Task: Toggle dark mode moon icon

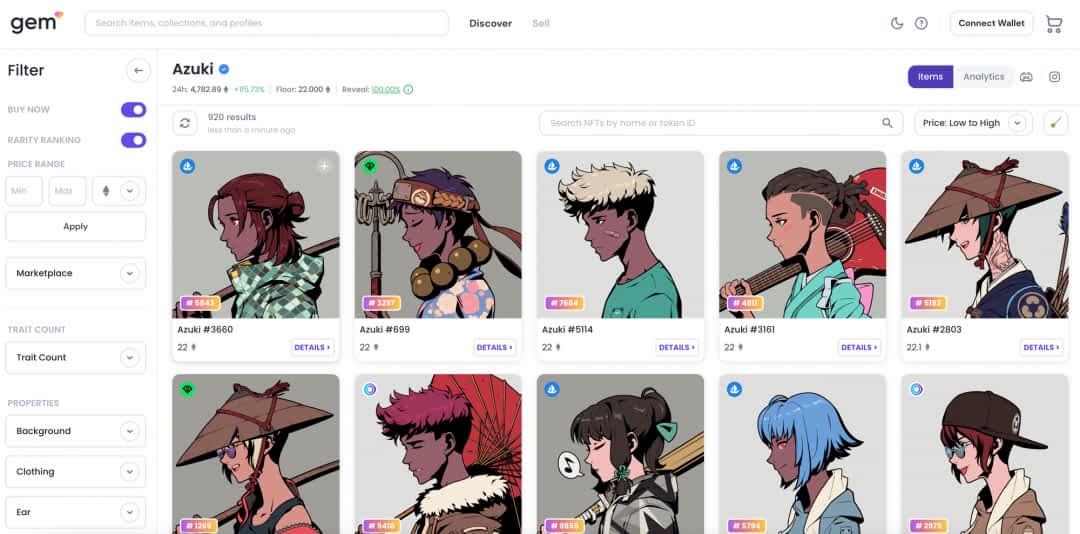Action: click(x=897, y=23)
